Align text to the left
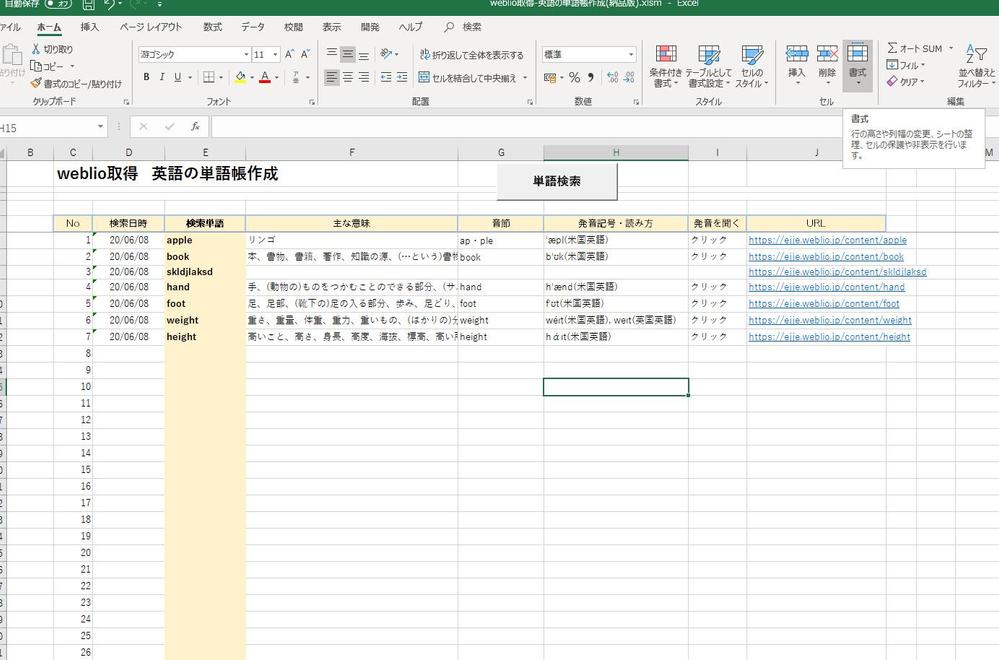 point(331,77)
